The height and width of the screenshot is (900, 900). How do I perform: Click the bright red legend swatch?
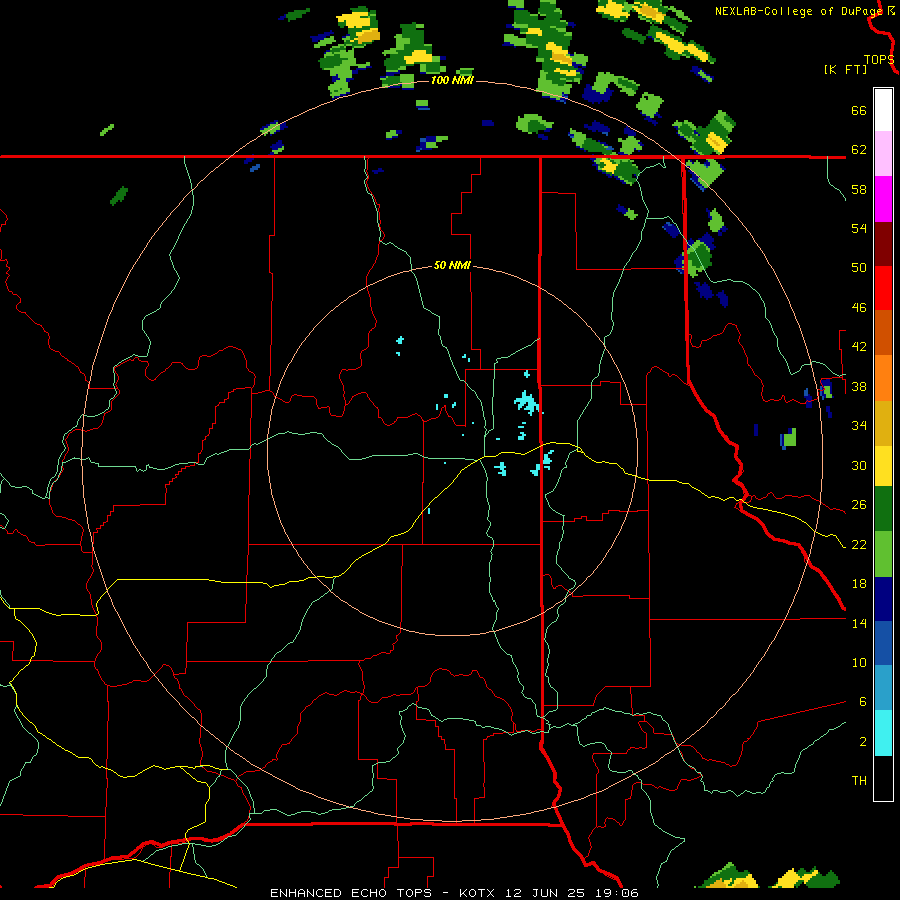883,288
